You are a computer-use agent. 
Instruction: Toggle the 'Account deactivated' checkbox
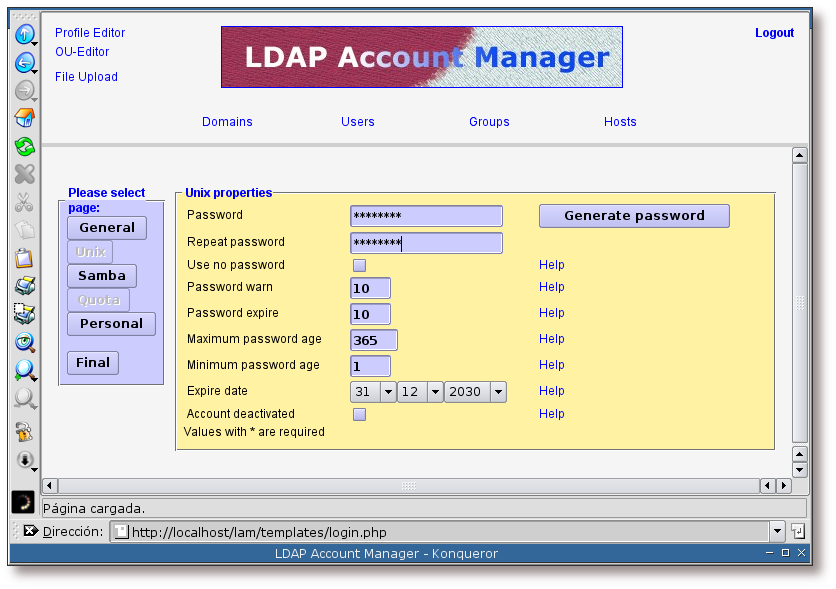(x=359, y=414)
